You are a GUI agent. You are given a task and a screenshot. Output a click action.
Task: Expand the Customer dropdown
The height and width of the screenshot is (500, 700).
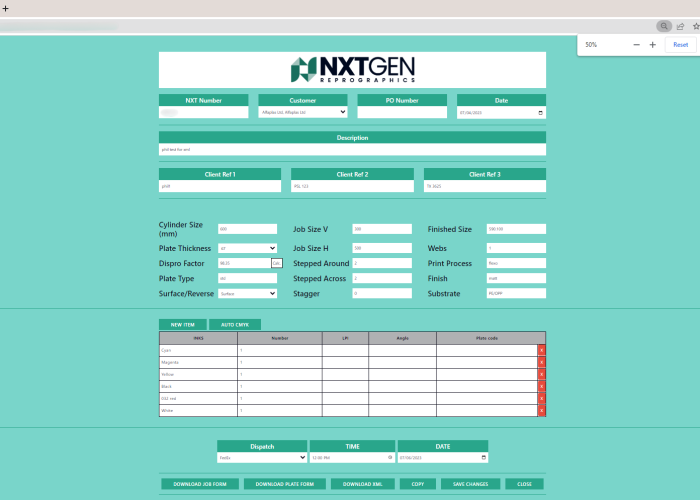point(302,113)
